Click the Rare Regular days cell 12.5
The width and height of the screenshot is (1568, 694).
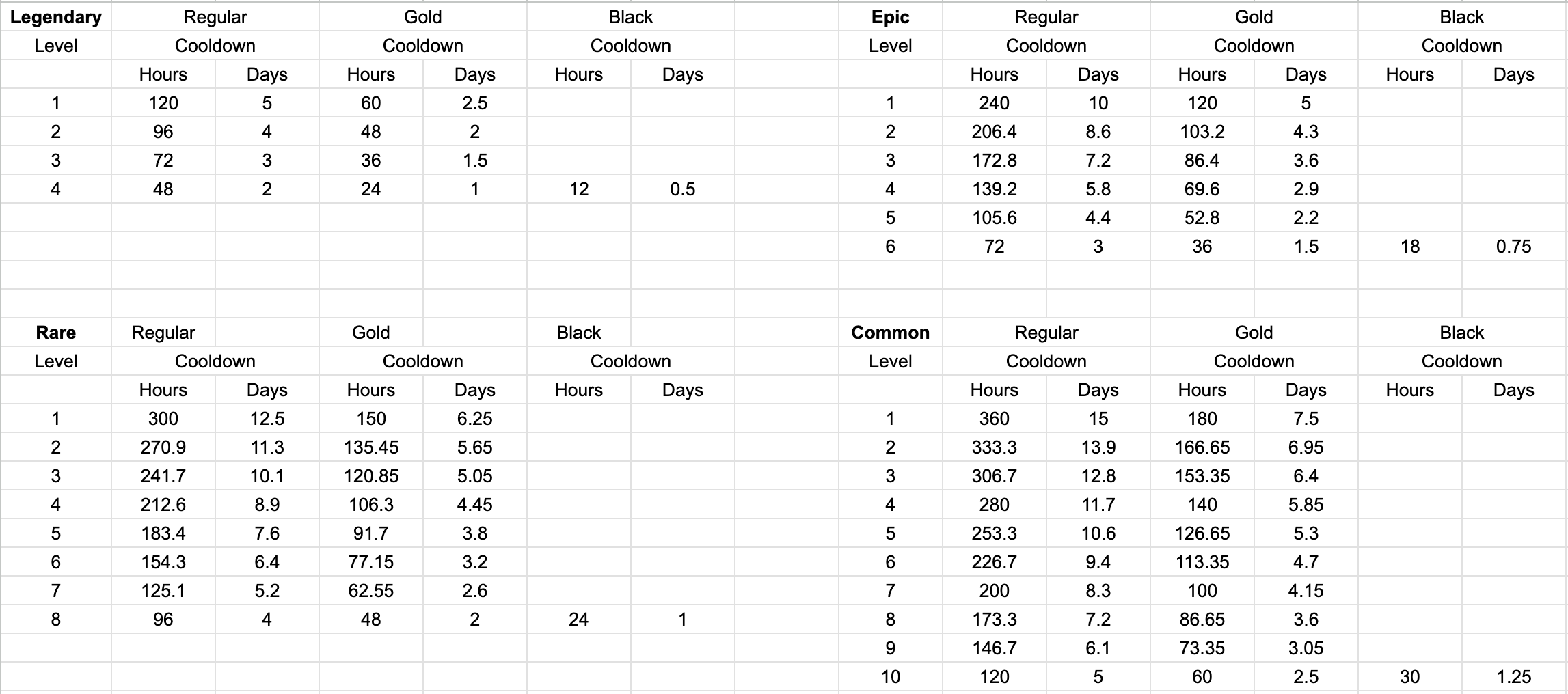point(267,419)
